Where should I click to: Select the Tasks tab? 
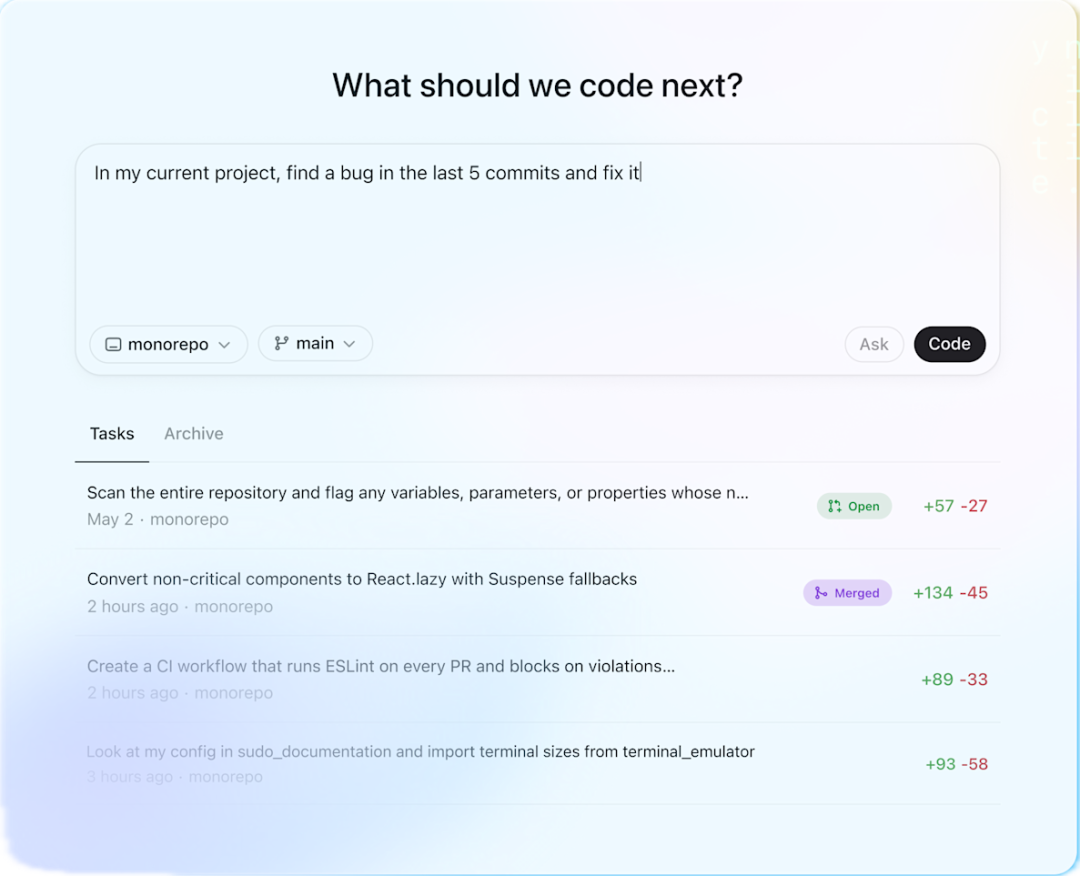(112, 434)
